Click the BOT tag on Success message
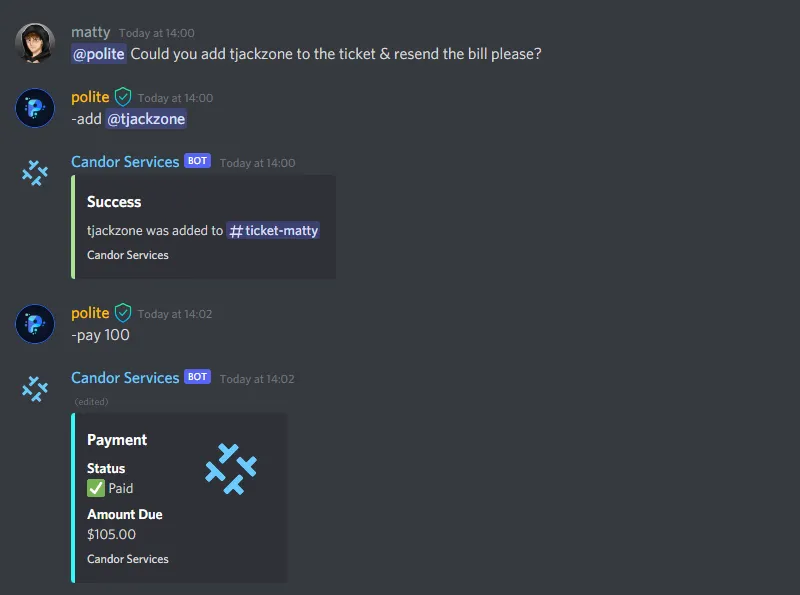 point(197,161)
